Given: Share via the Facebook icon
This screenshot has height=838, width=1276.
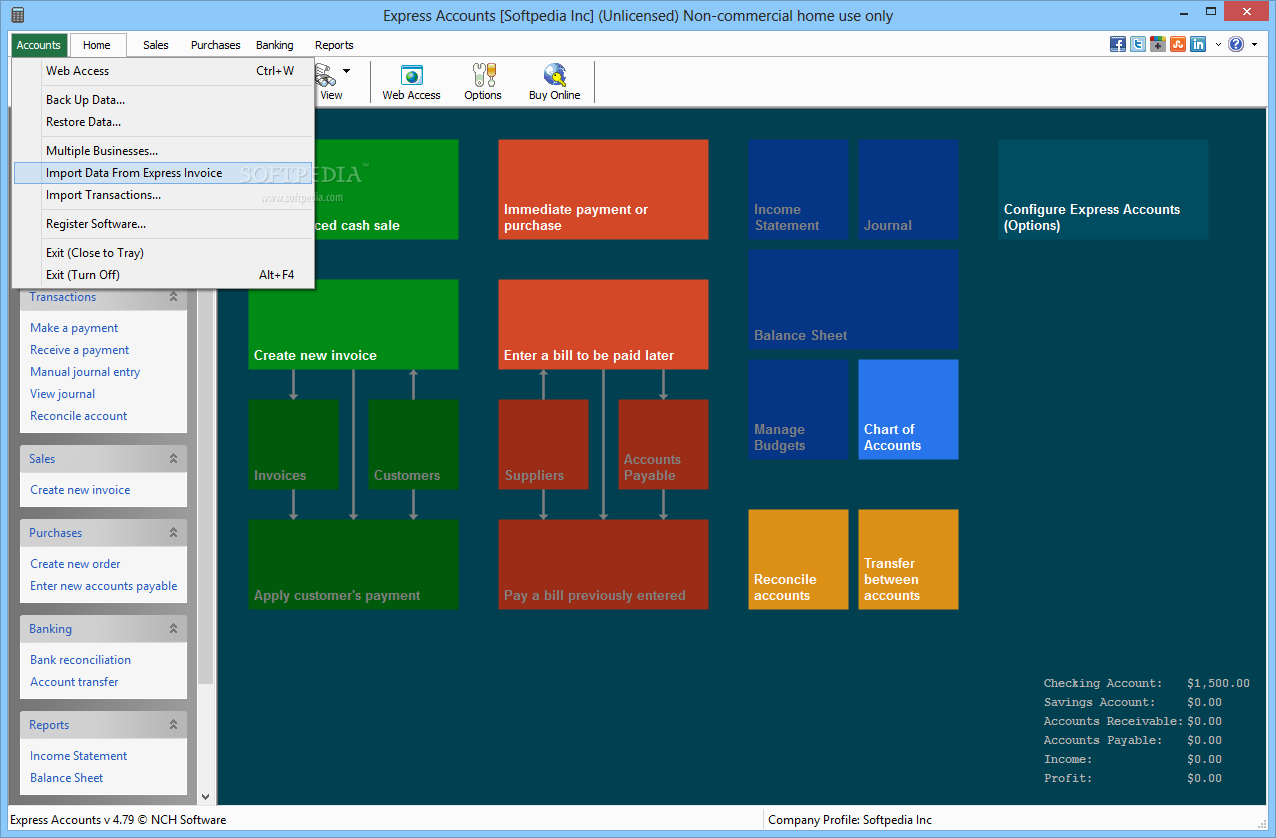Looking at the screenshot, I should coord(1118,44).
